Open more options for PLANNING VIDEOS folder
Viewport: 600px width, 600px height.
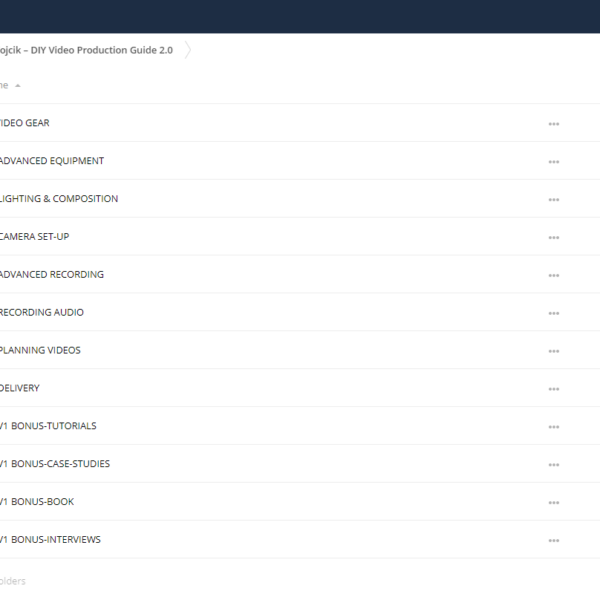(x=554, y=351)
